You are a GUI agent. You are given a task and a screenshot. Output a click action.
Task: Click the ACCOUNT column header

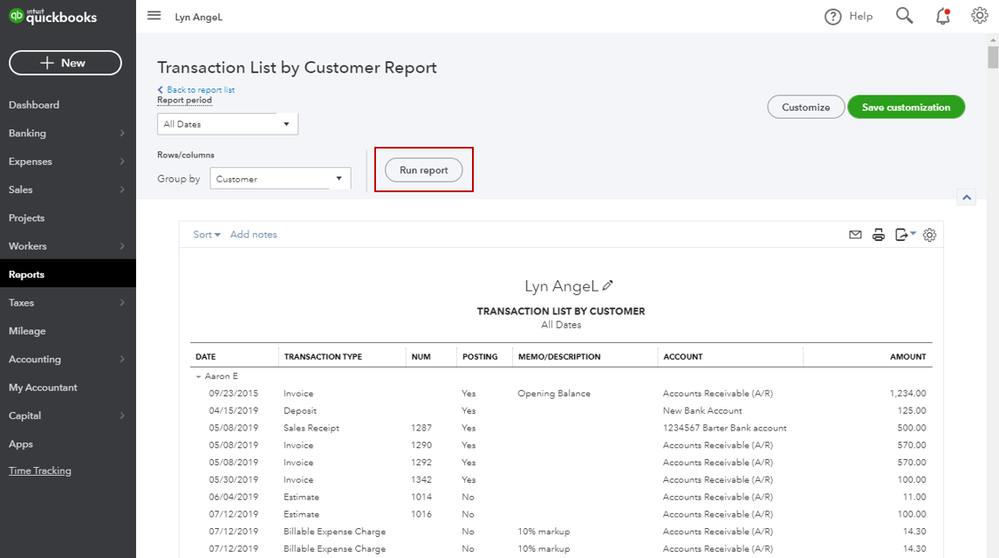click(683, 357)
